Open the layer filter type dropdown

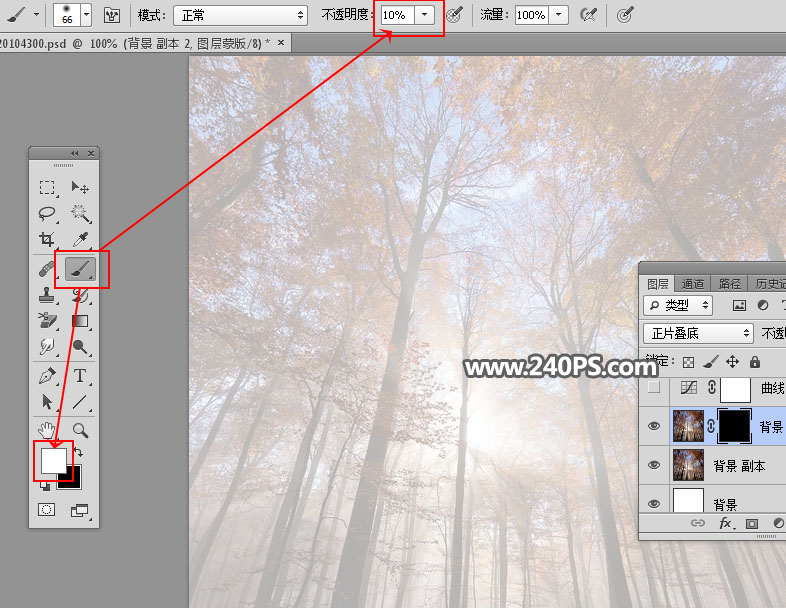coord(678,305)
